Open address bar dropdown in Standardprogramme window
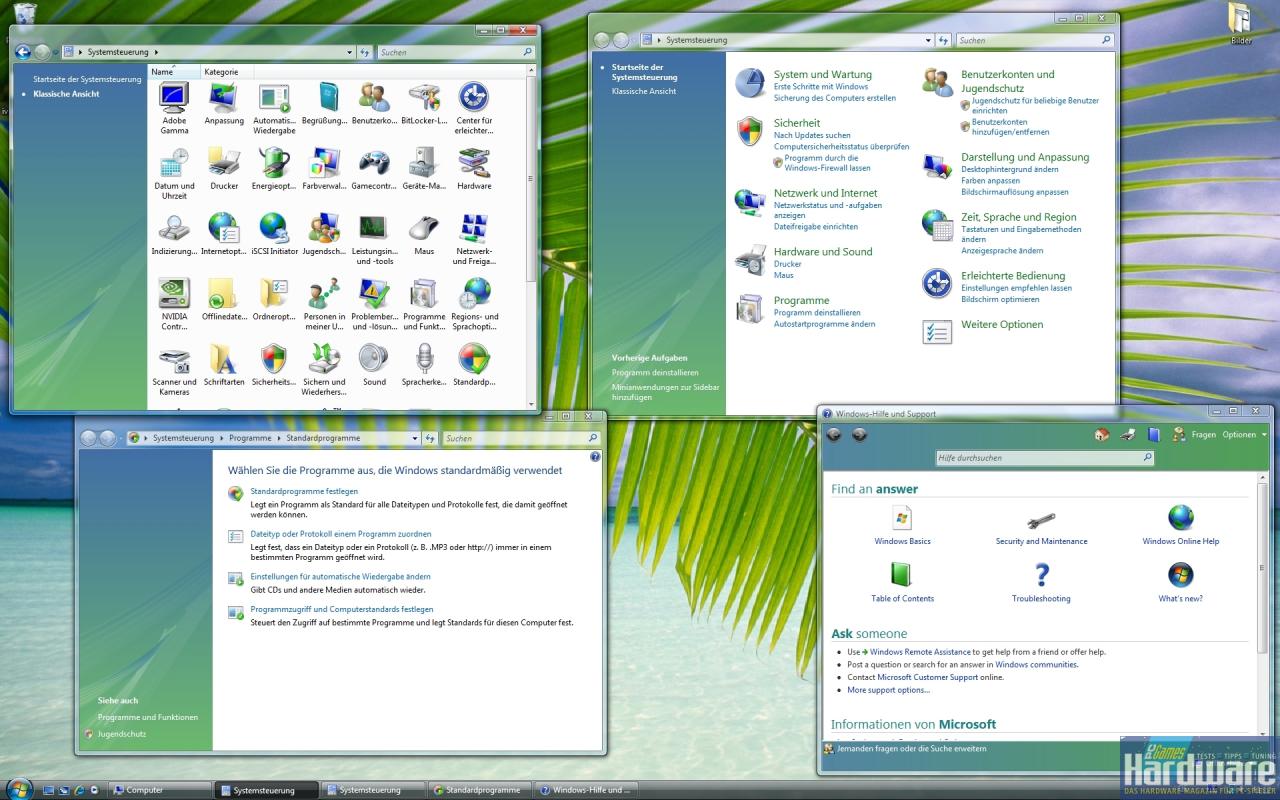Screen dimensions: 1280x800 (416, 438)
